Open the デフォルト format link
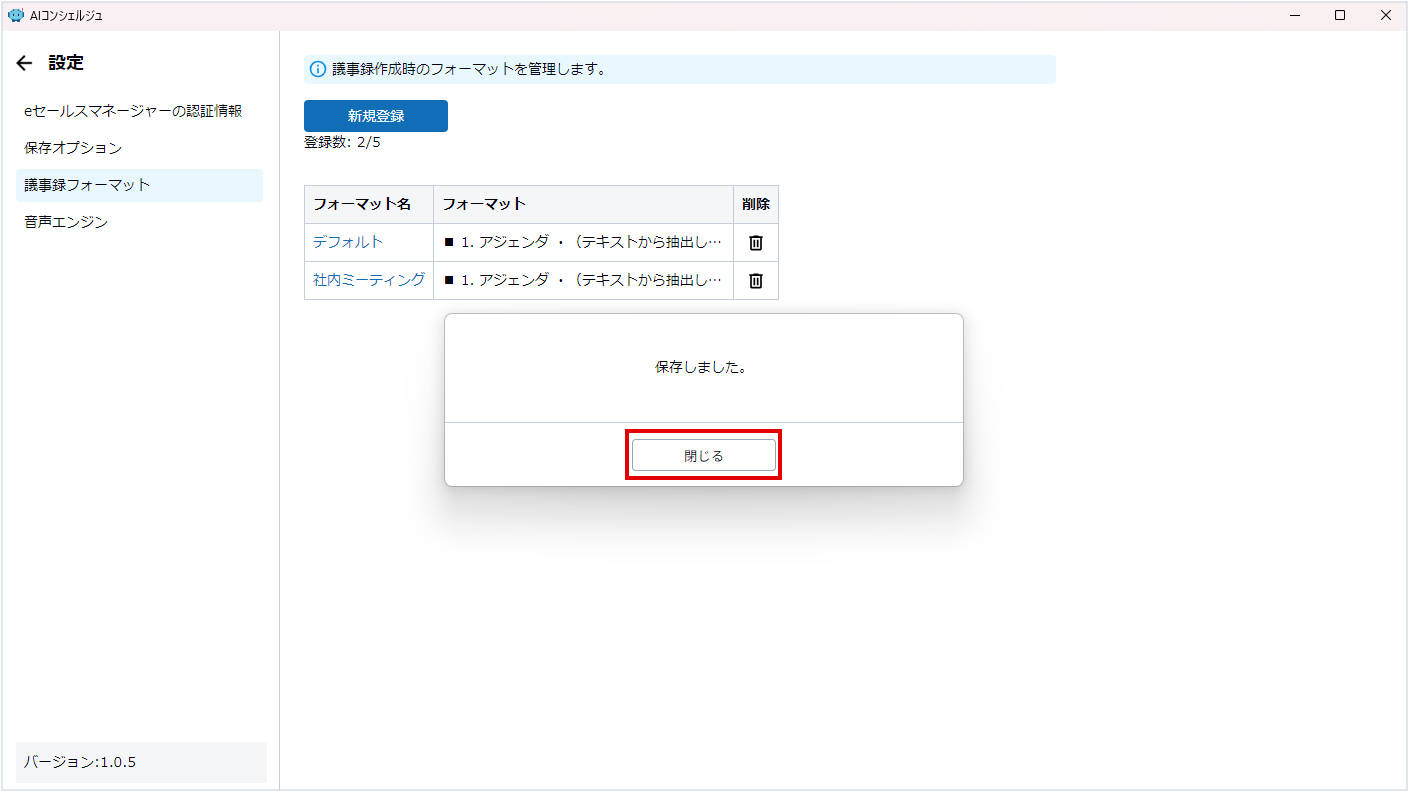1409x792 pixels. 348,243
